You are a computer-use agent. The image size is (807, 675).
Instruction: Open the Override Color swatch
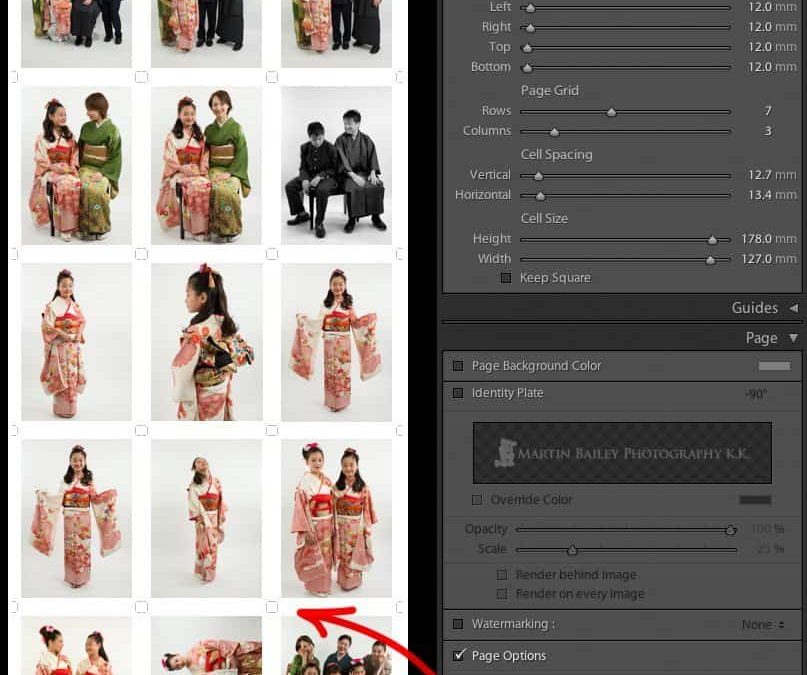(755, 500)
